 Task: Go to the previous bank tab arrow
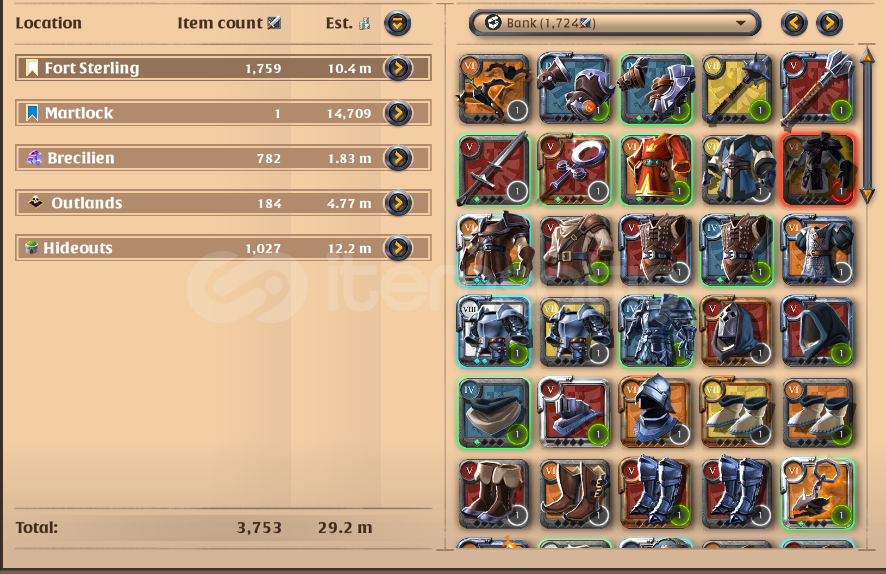[794, 23]
